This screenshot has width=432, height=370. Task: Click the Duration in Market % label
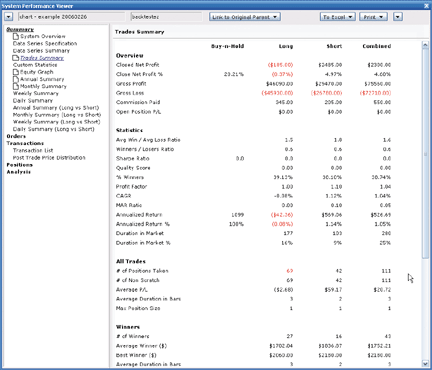(143, 243)
